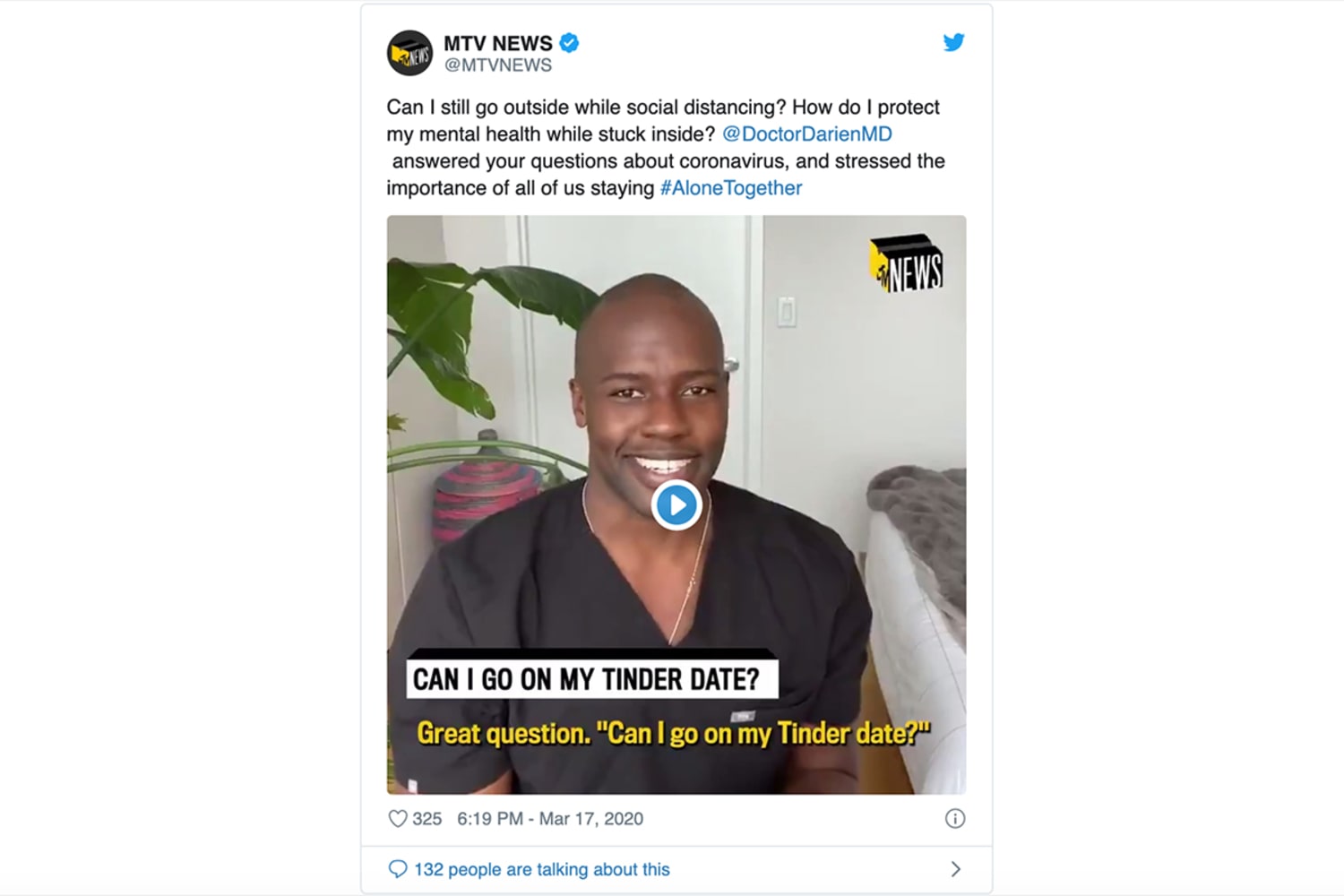1344x896 pixels.
Task: Click the Twitter bird logo icon
Action: [953, 42]
